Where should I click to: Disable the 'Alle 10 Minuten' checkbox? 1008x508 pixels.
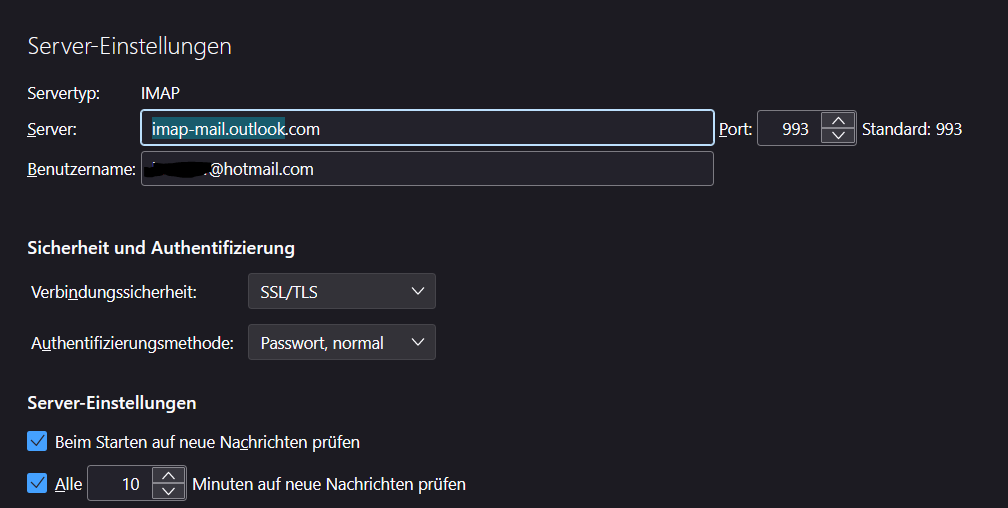pyautogui.click(x=38, y=484)
